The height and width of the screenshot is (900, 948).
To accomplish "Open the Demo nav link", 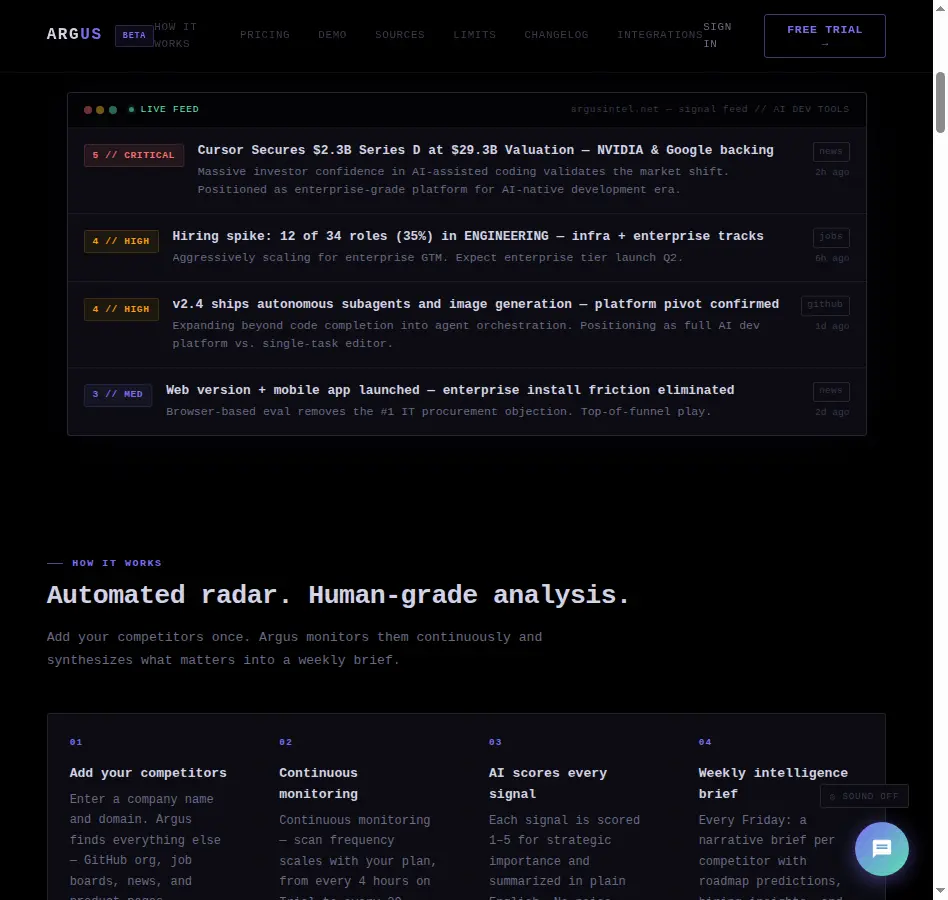I will click(333, 35).
